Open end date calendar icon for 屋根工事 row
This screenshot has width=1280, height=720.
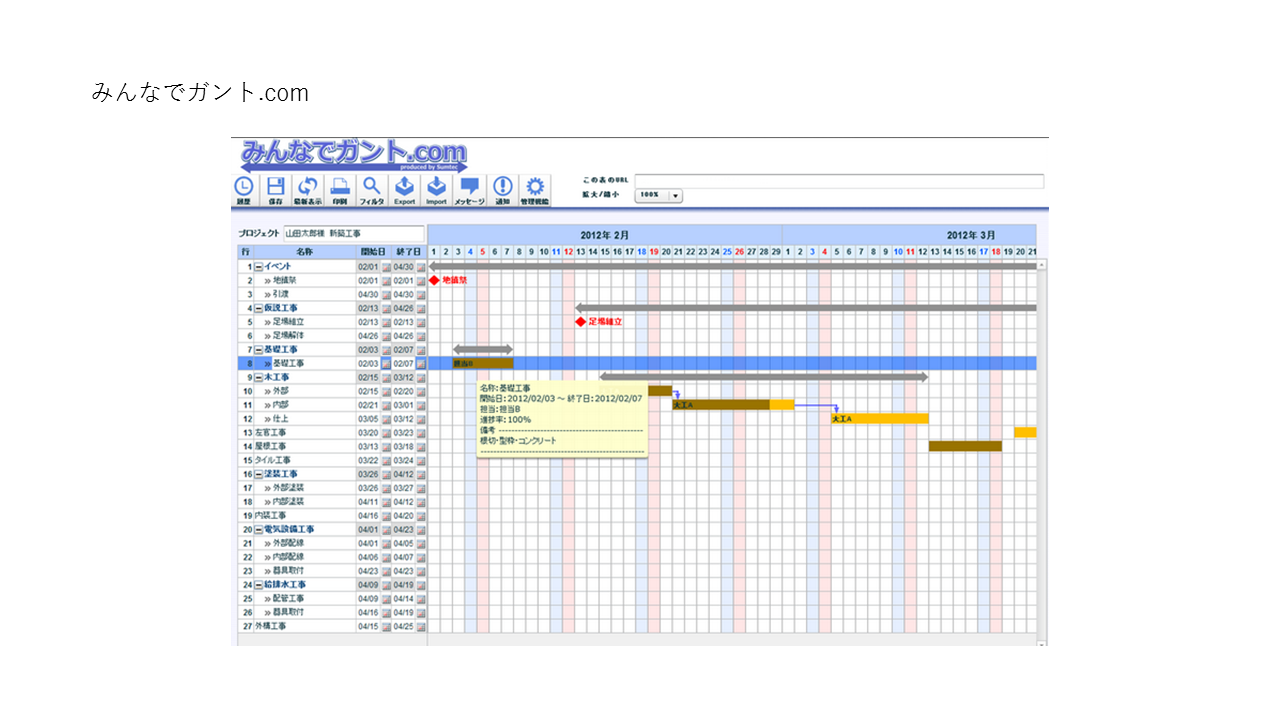[x=421, y=447]
